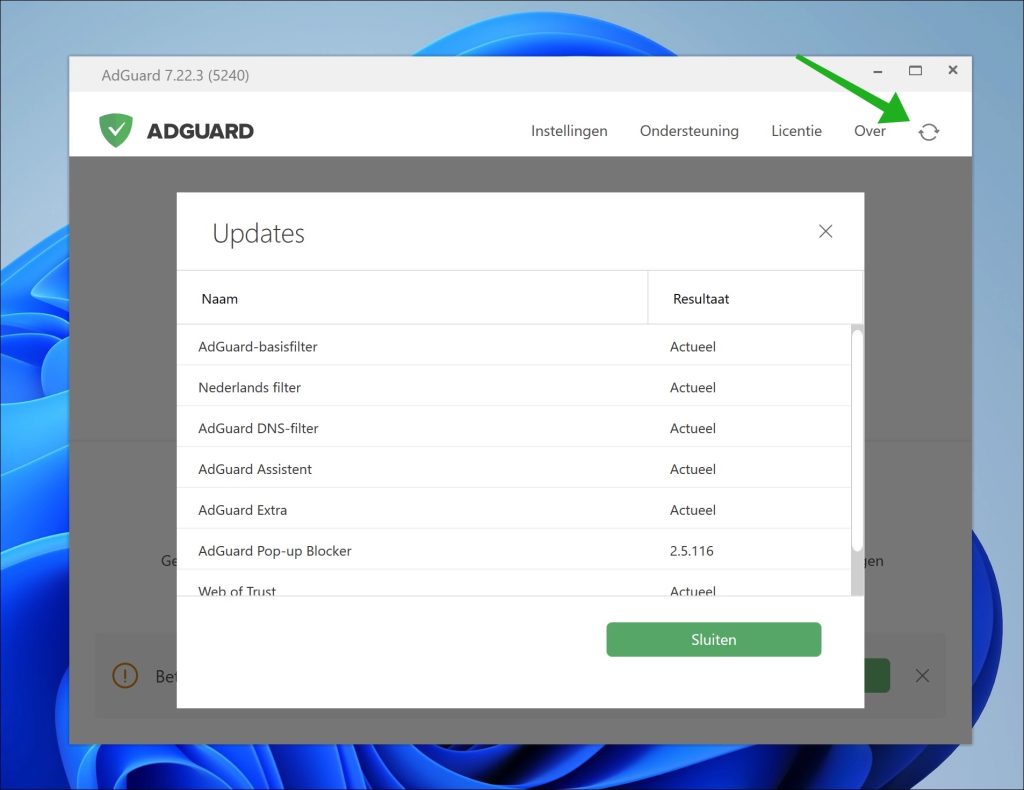
Task: Click the AdGuard shield logo
Action: 116,131
